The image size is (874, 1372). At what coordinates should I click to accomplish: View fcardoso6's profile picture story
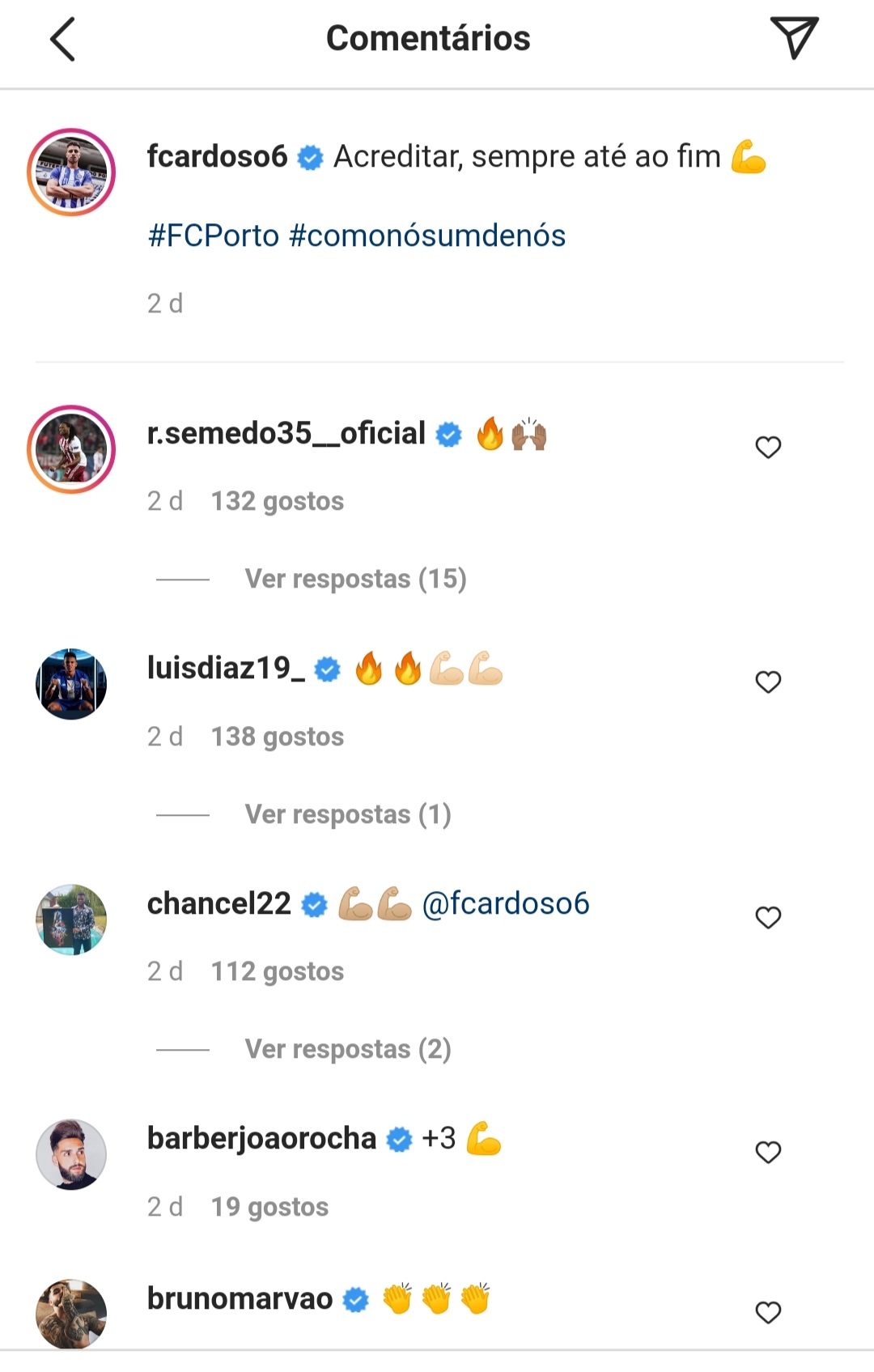coord(71,172)
